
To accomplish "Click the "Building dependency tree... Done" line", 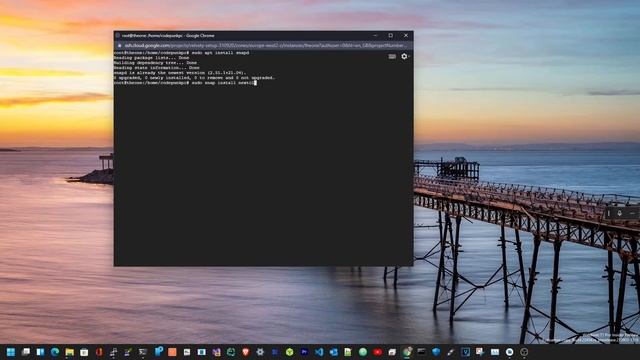I will coord(156,62).
